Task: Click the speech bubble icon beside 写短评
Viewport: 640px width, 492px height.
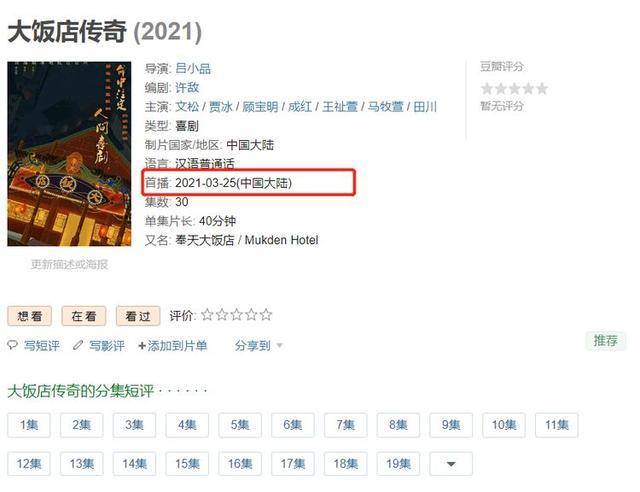Action: coord(13,345)
